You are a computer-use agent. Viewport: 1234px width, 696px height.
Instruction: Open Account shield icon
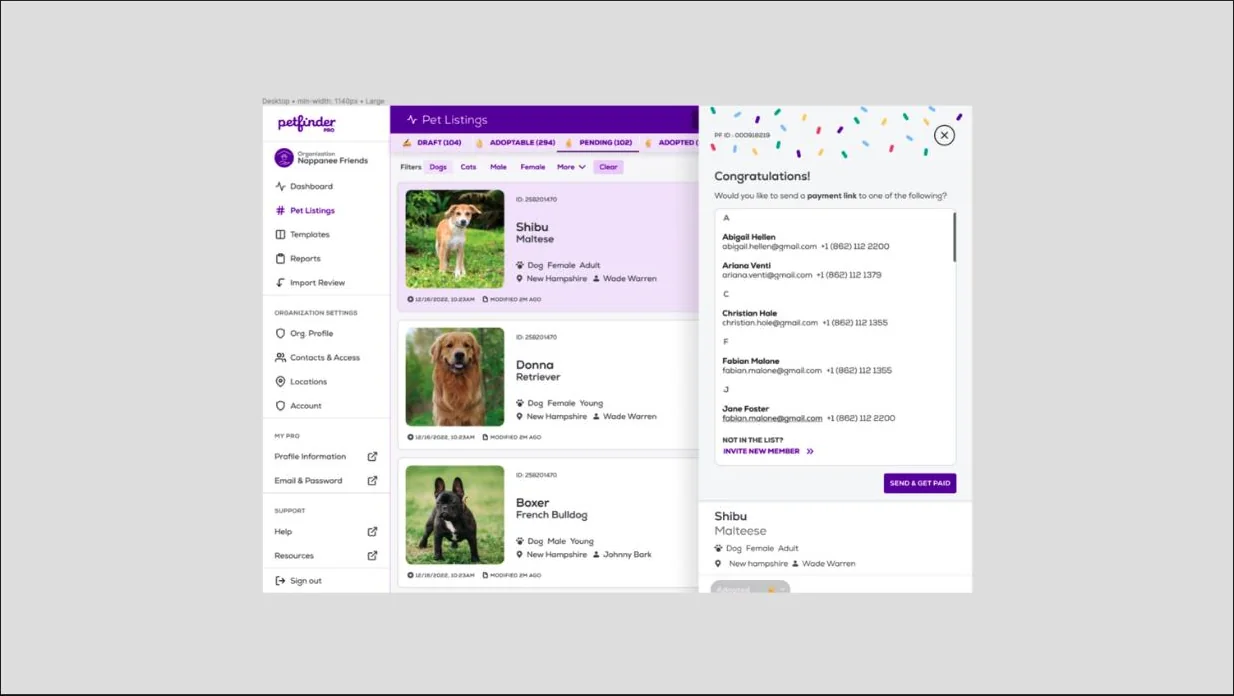tap(280, 405)
